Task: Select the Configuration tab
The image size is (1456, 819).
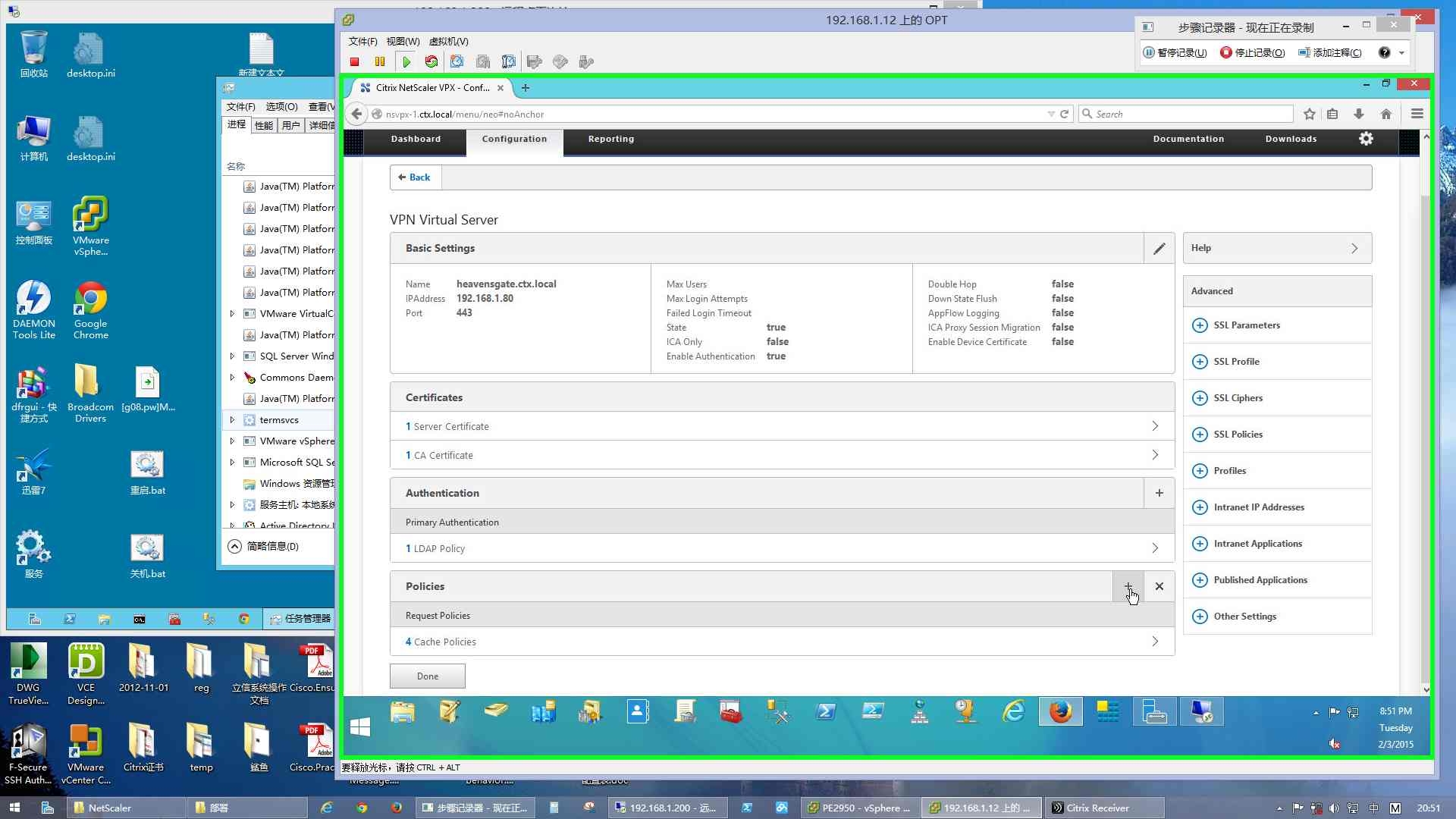Action: (x=514, y=140)
